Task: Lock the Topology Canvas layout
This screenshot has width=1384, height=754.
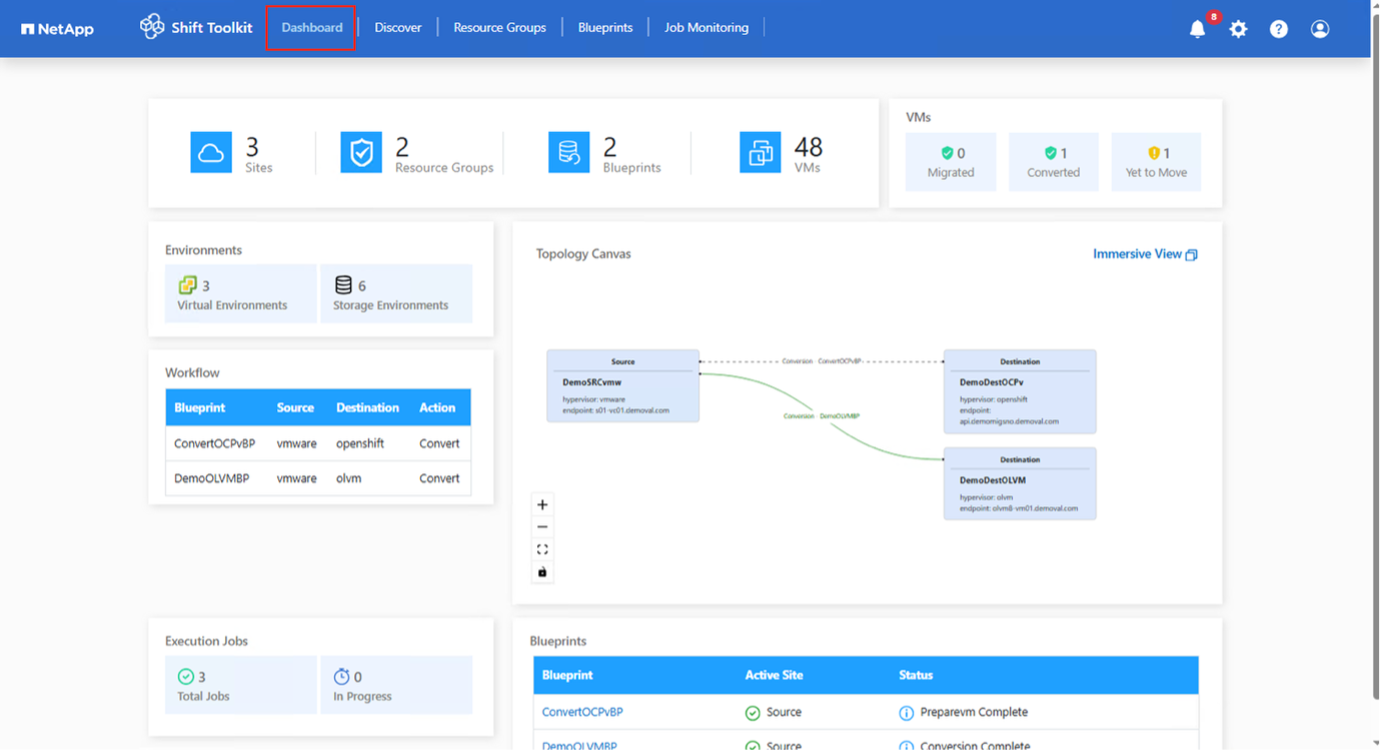Action: (542, 571)
